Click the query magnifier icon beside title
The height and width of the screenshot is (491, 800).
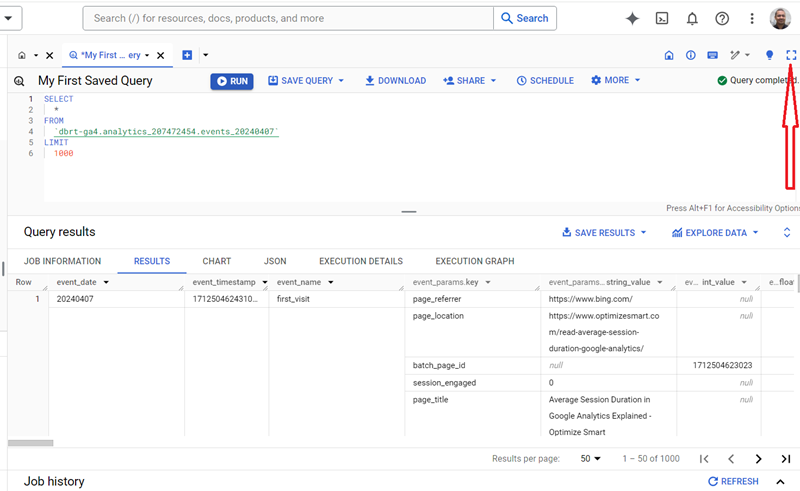tap(19, 81)
